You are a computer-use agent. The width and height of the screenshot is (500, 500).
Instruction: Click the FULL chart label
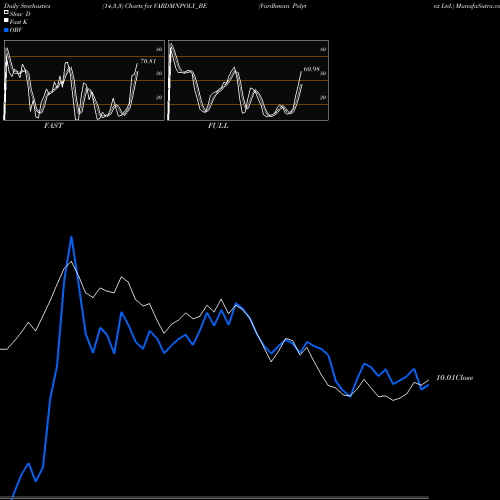(x=218, y=126)
